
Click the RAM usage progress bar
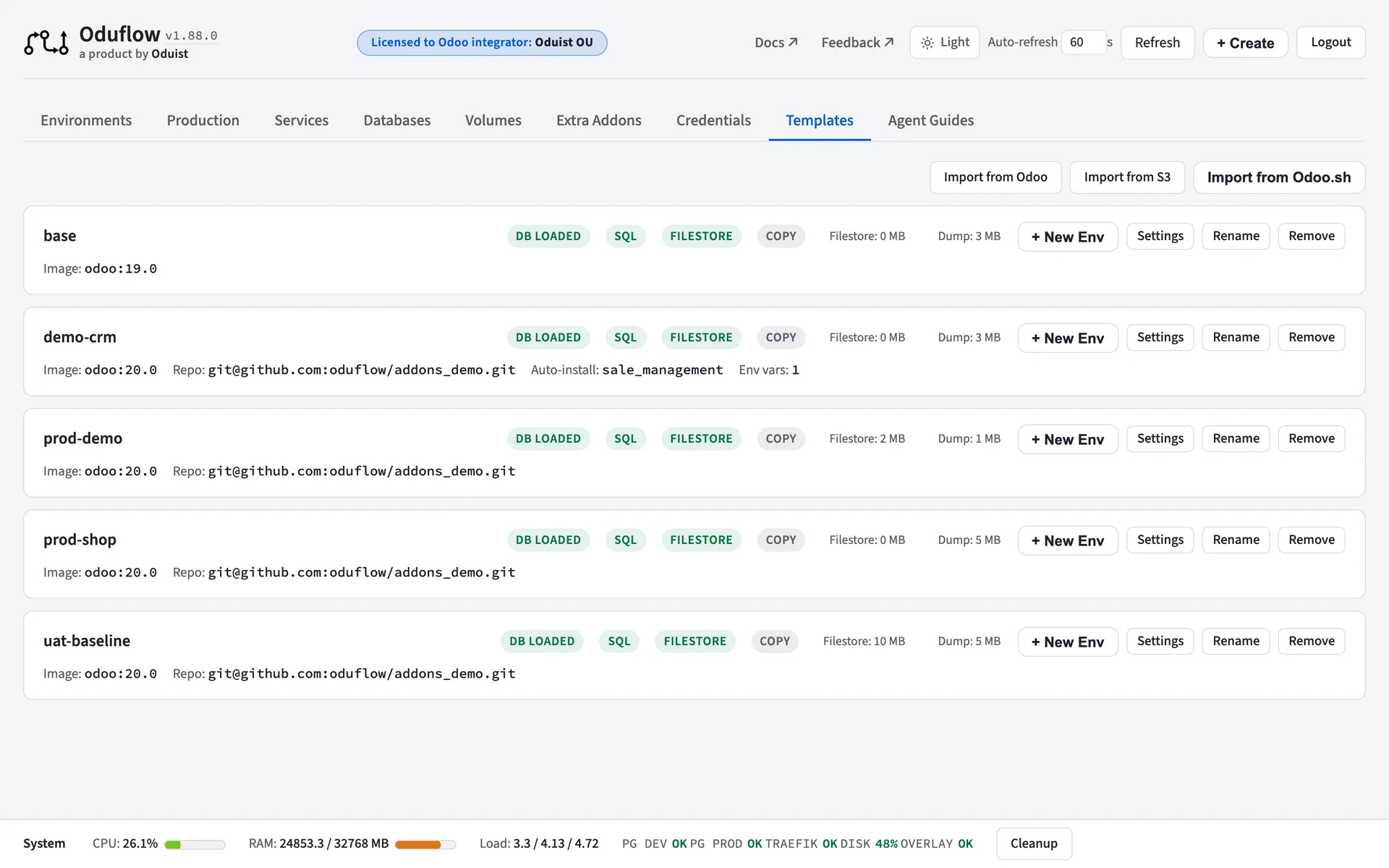pyautogui.click(x=425, y=844)
